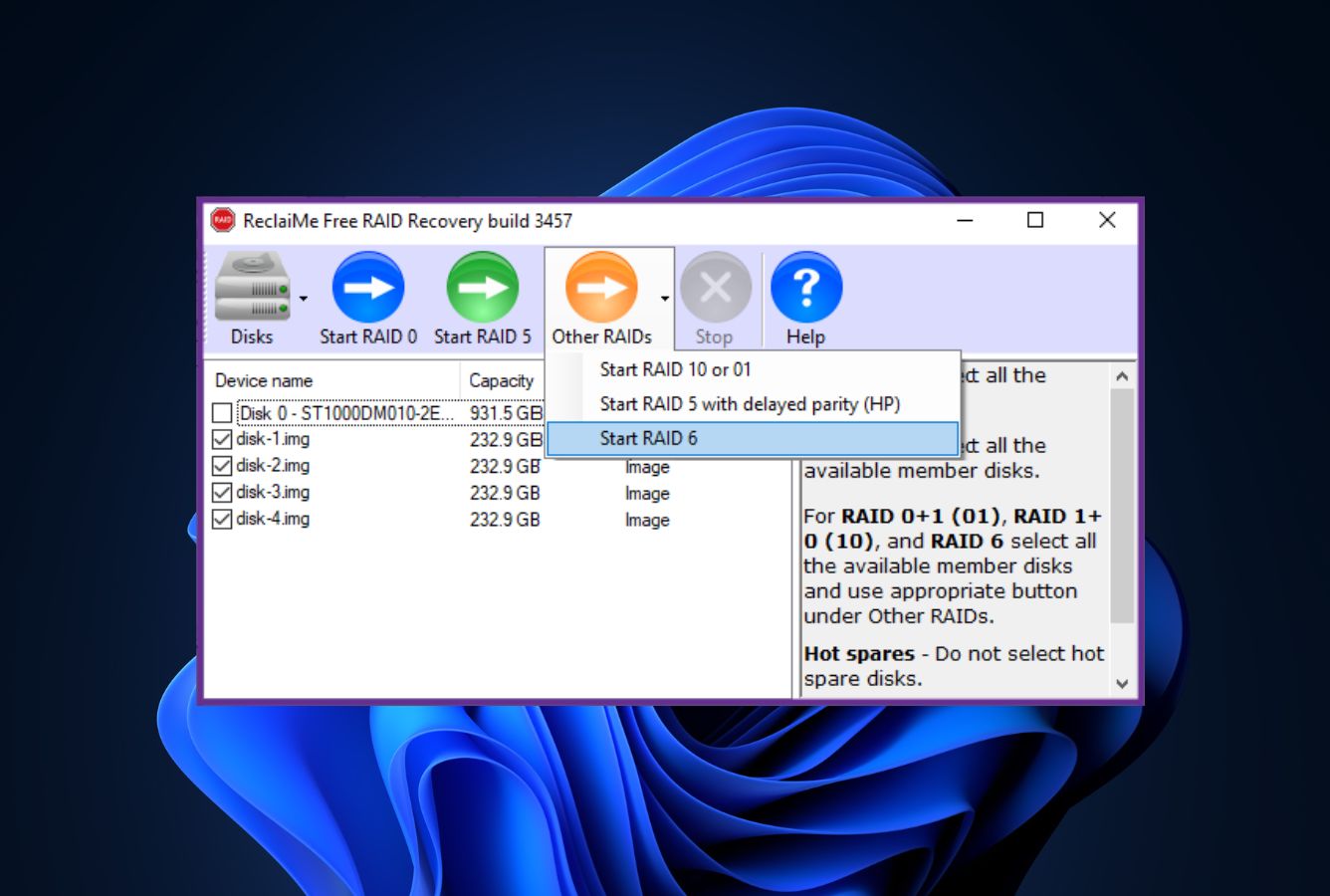This screenshot has height=896, width=1330.
Task: Uncheck the disk-3.img checkbox
Action: 222,493
